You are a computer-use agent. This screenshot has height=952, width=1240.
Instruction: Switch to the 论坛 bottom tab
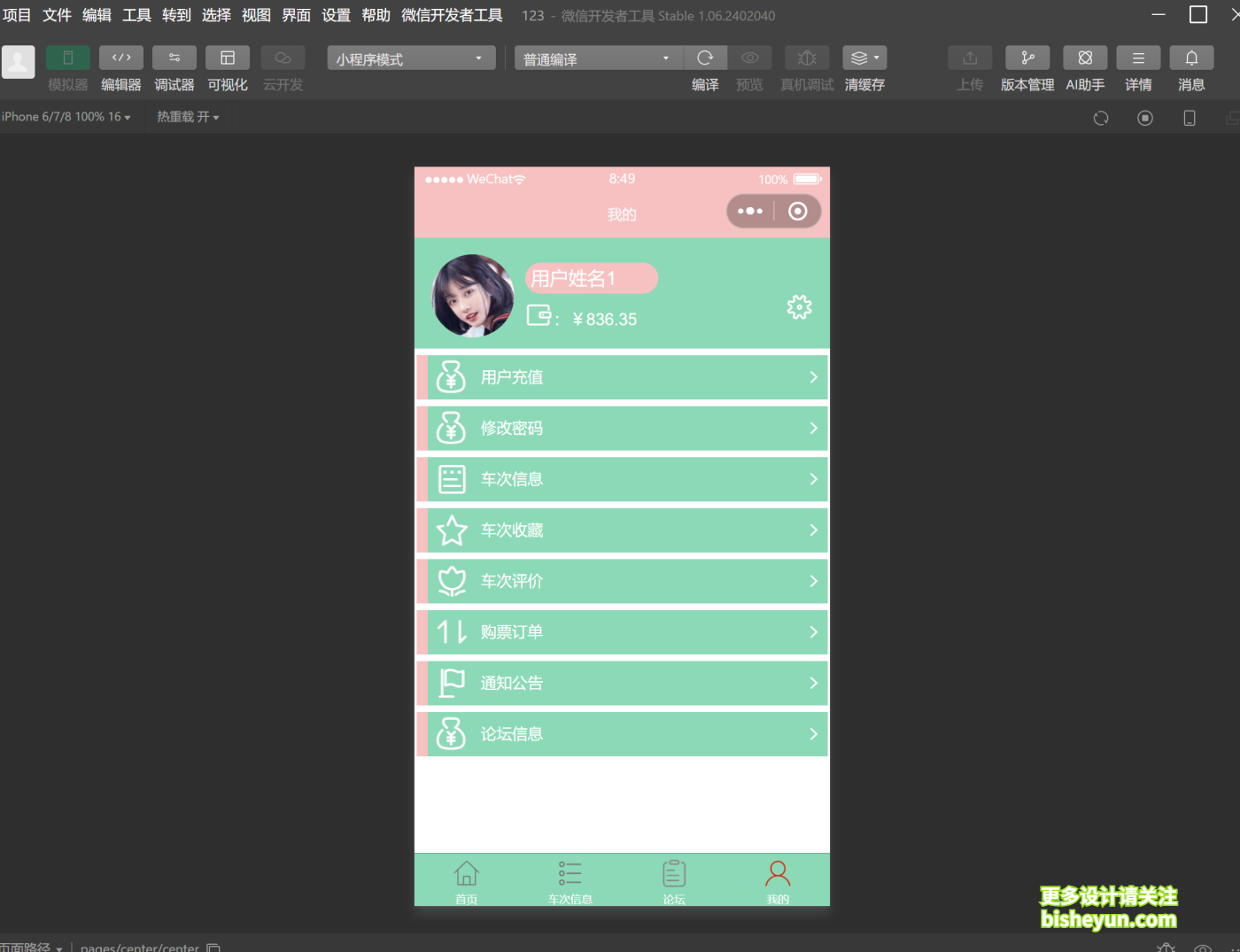click(674, 882)
